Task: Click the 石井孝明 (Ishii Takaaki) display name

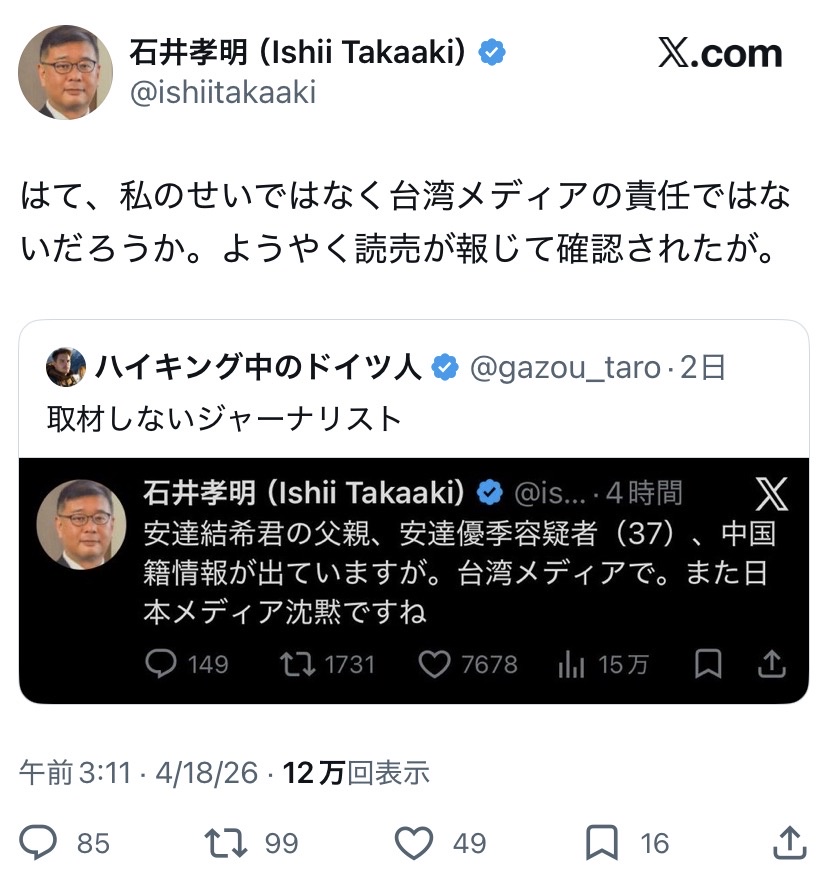Action: pyautogui.click(x=297, y=53)
